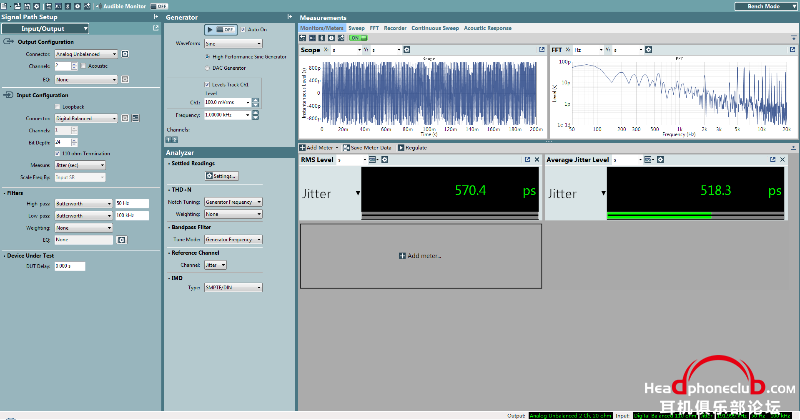Enable the Acoustic checkbox
The width and height of the screenshot is (800, 420).
tap(84, 66)
